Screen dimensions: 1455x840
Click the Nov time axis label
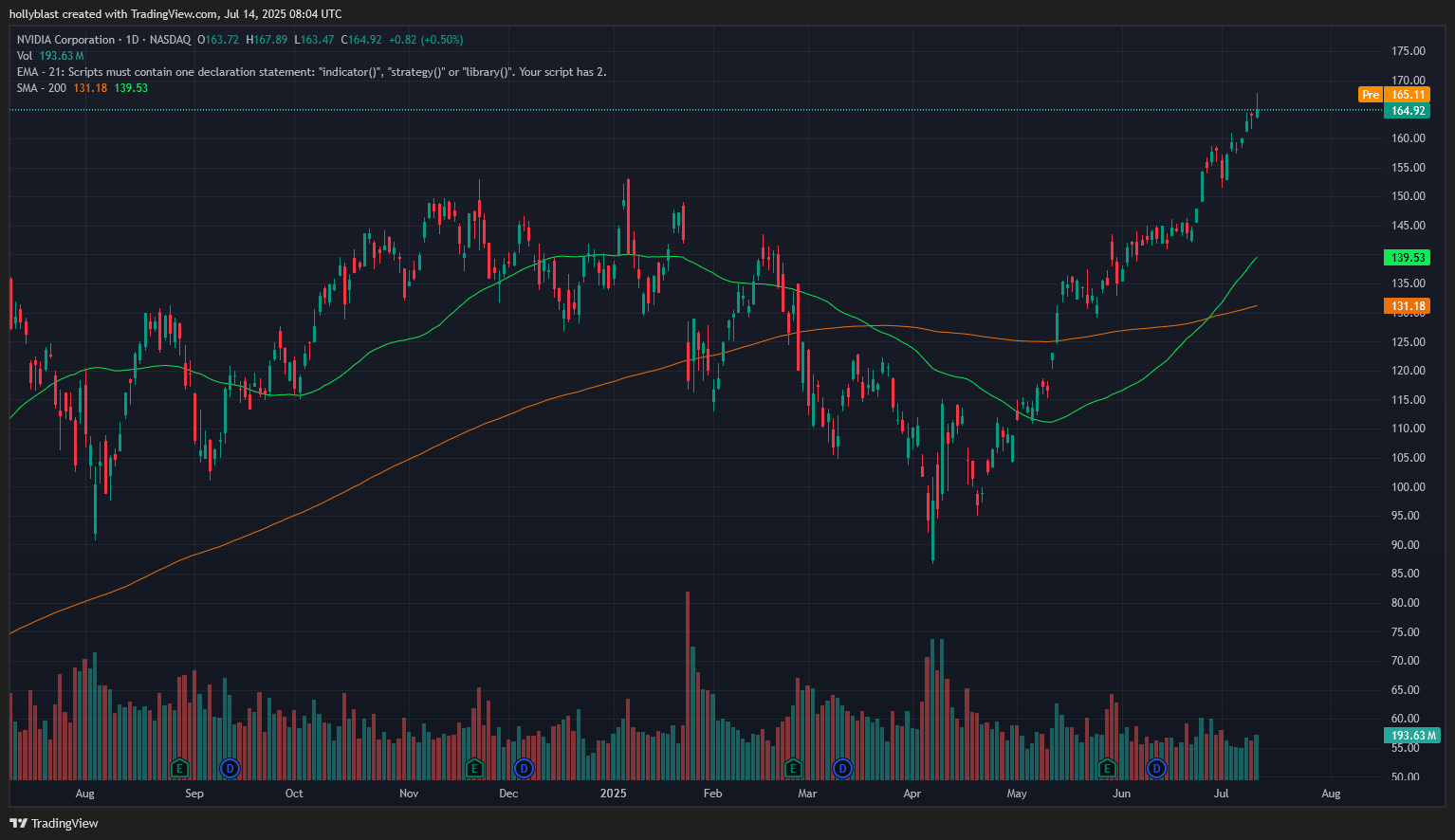tap(409, 794)
